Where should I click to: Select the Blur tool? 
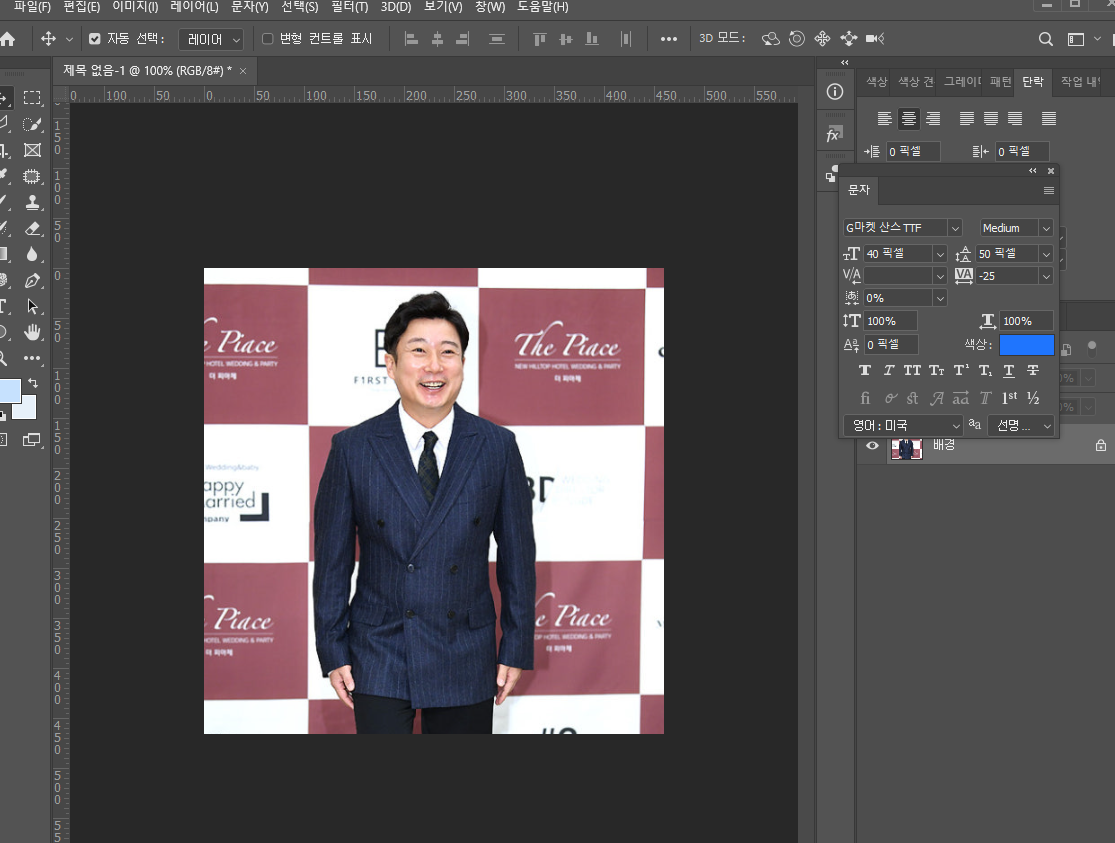click(x=32, y=254)
